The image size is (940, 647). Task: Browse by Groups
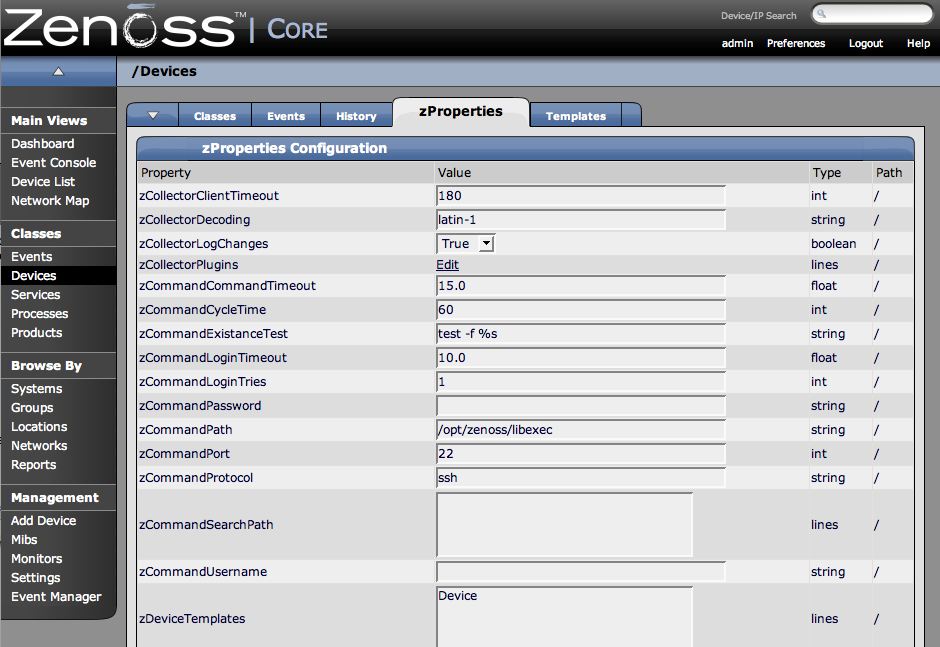click(x=32, y=408)
